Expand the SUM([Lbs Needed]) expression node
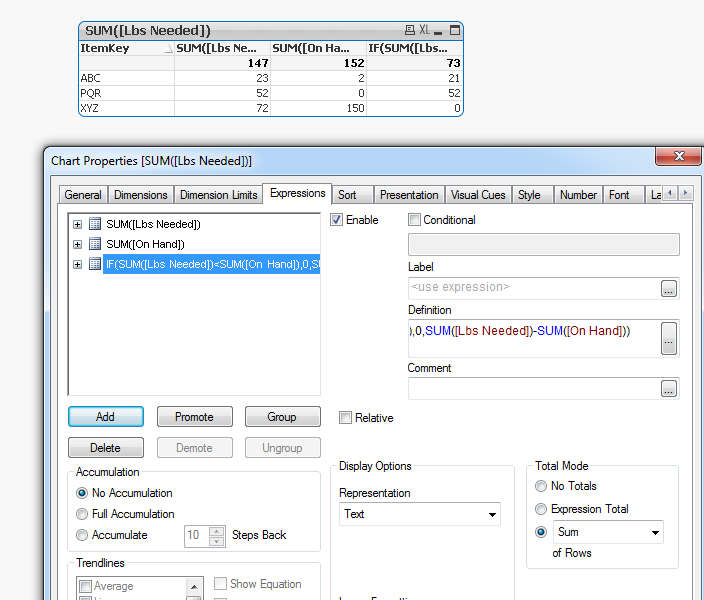The width and height of the screenshot is (704, 600). 78,224
